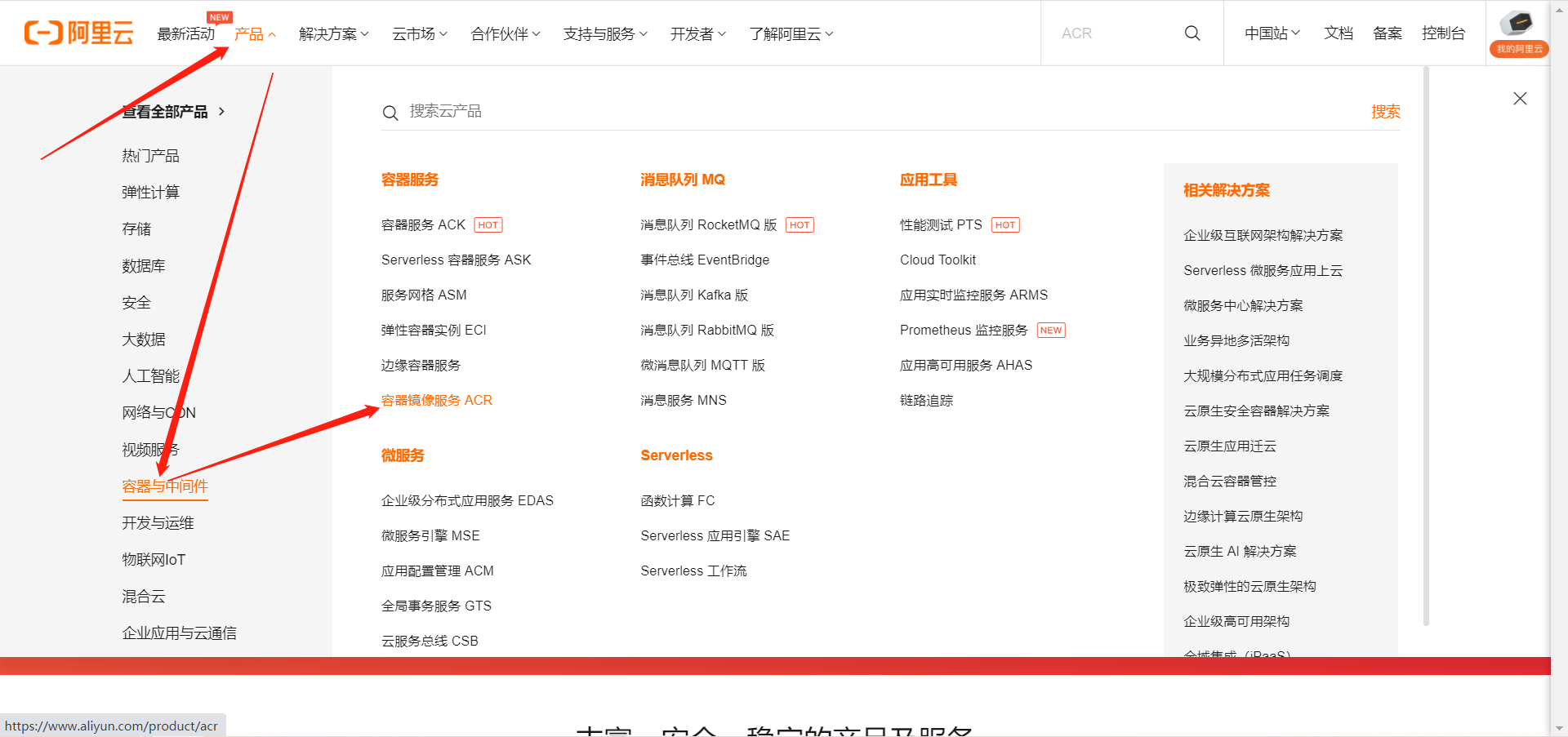Click the arrow next to 查看全部产品

point(221,112)
